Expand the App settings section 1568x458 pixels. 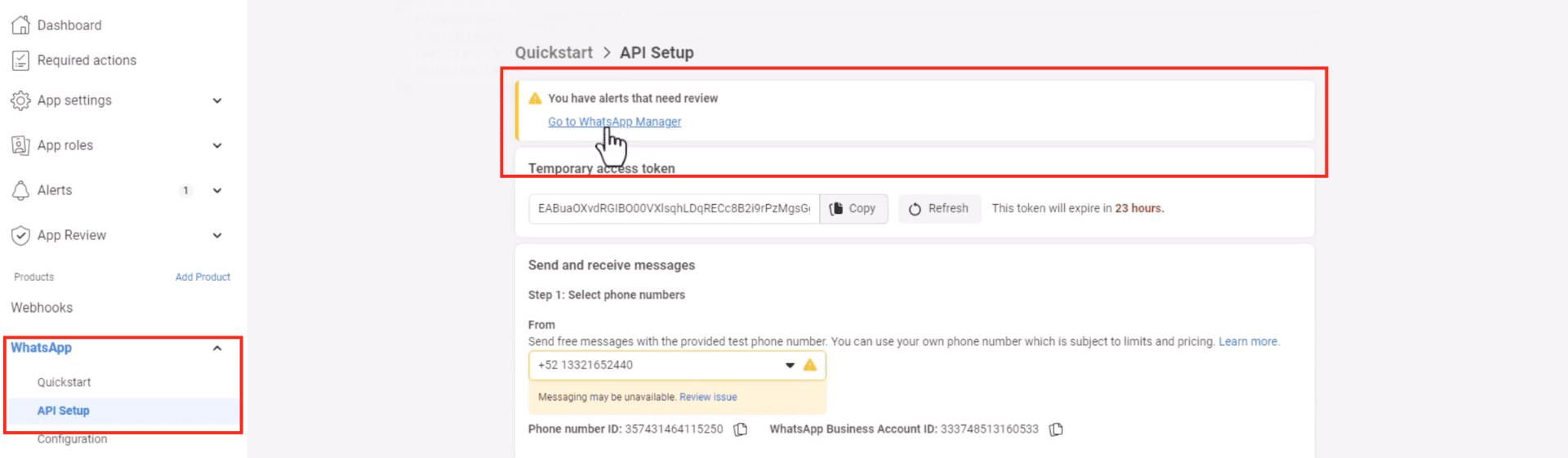click(217, 100)
